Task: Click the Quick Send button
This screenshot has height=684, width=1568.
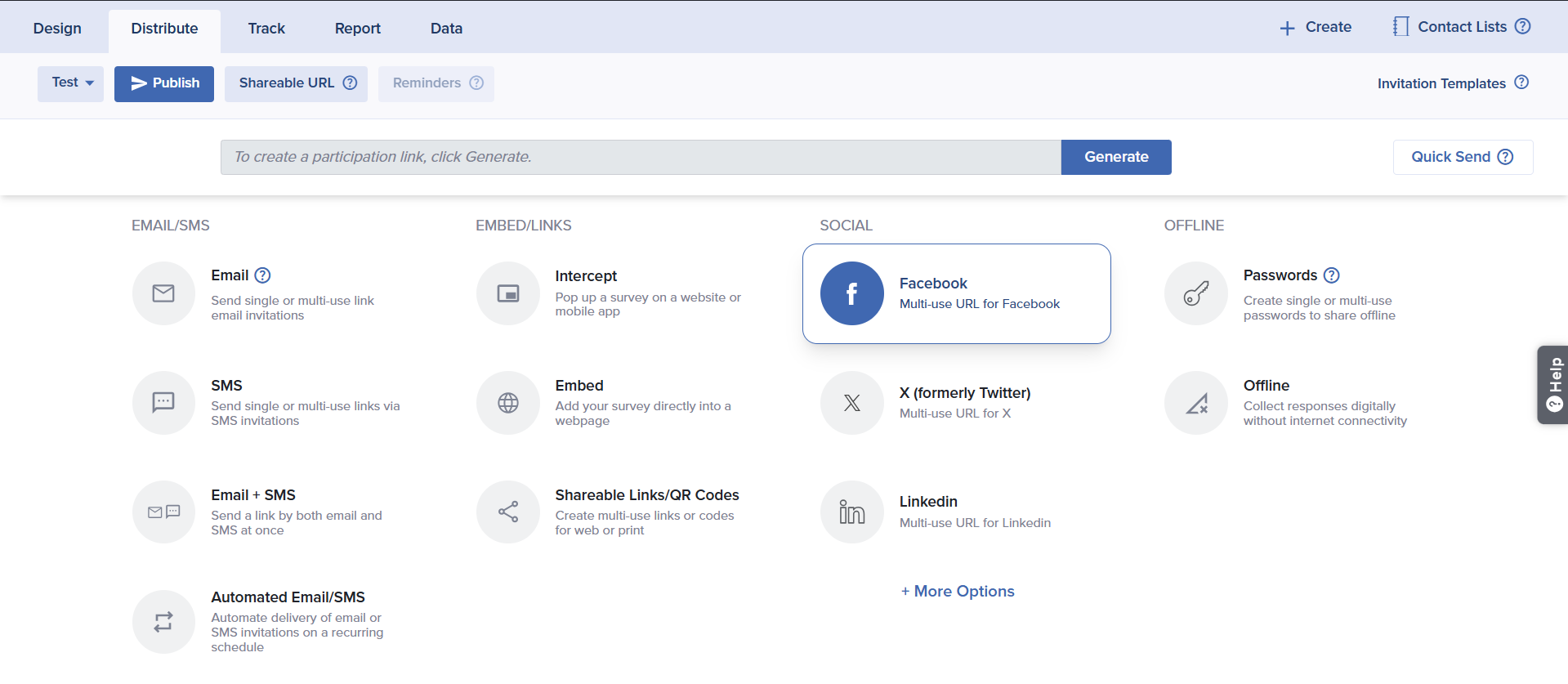Action: click(1462, 157)
